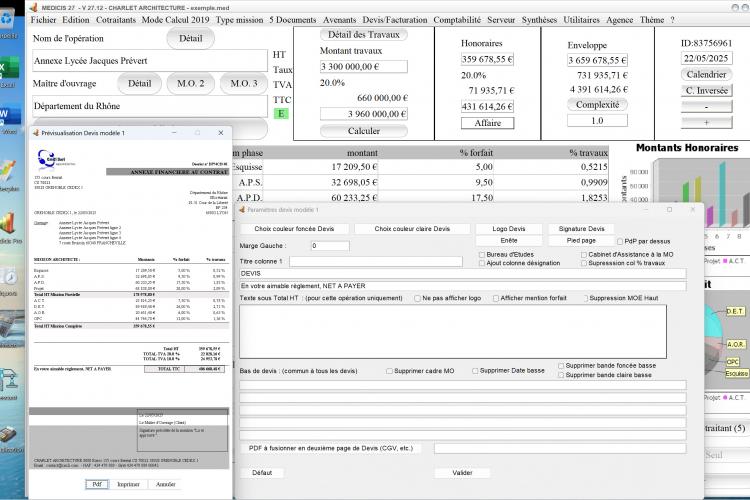Click Choix couleur foncée Devis button
The width and height of the screenshot is (750, 500).
tap(294, 229)
